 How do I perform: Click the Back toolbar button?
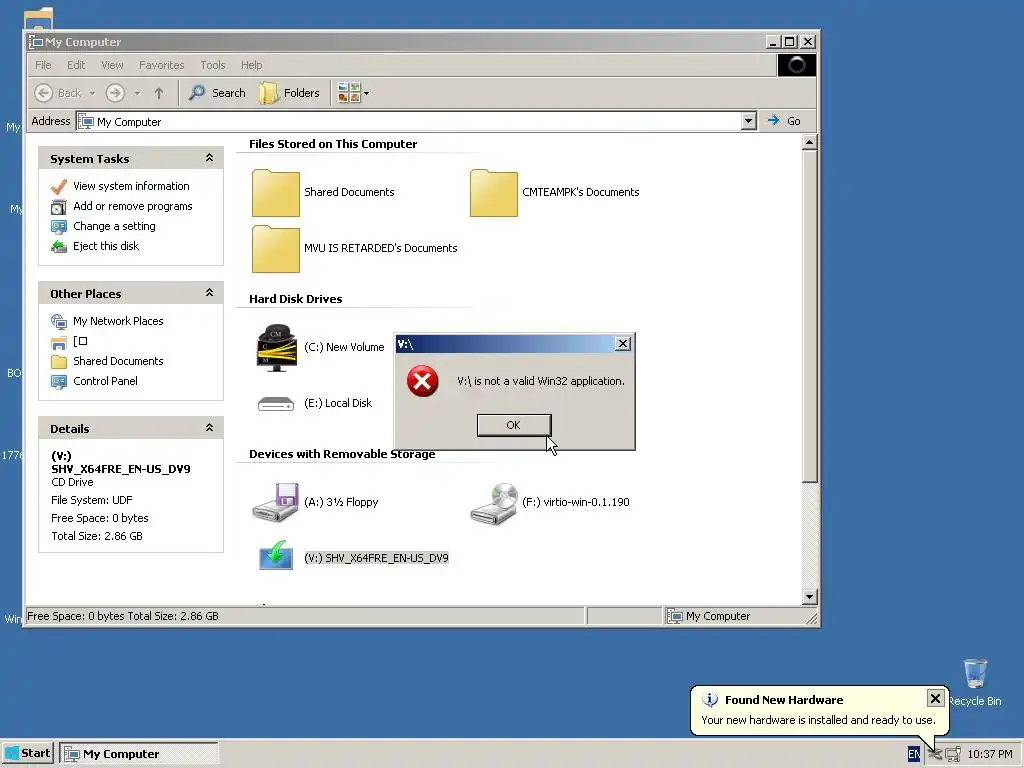58,93
